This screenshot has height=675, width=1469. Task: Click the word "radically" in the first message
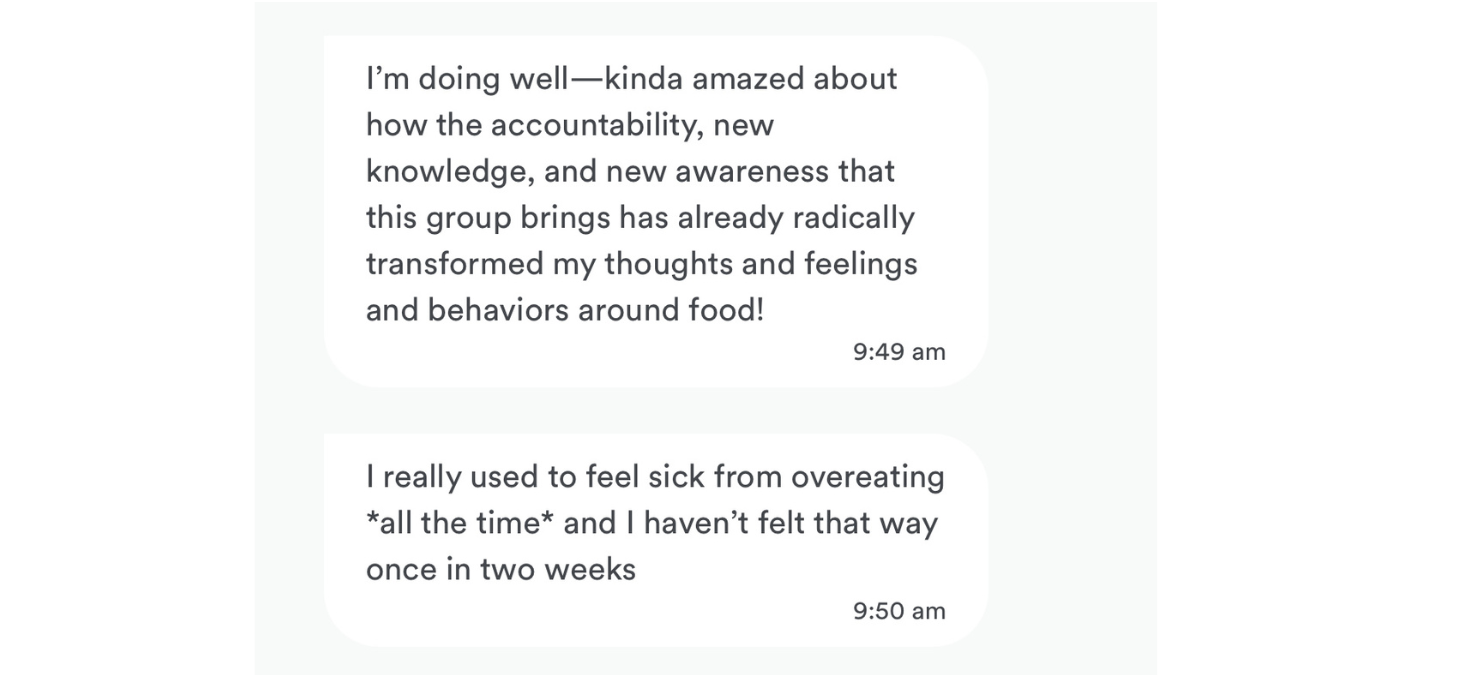click(x=853, y=218)
